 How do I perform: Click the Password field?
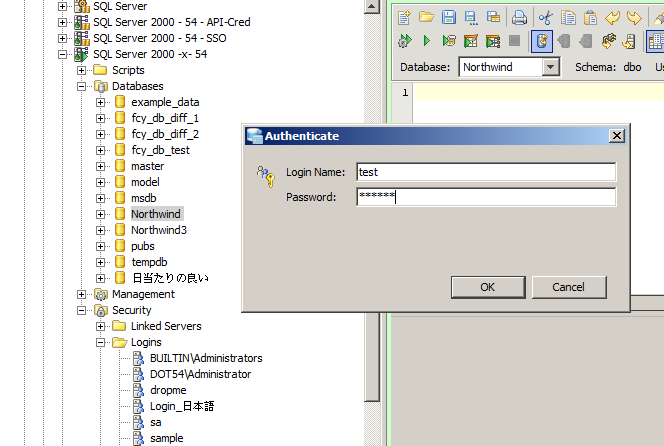[x=486, y=197]
